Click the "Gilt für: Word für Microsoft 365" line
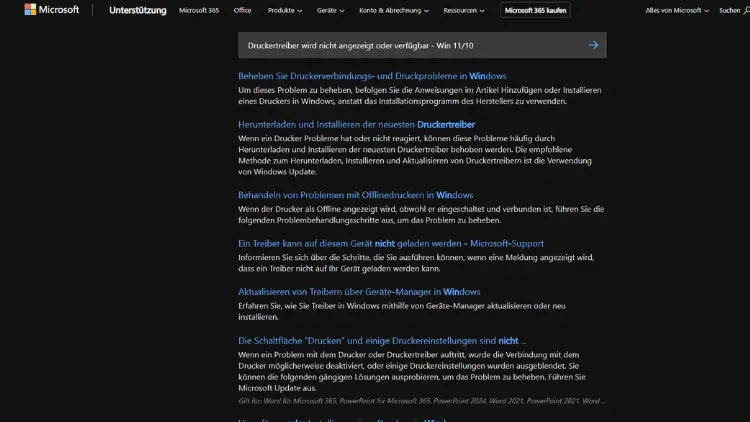Viewport: 750px width, 422px height. 422,401
